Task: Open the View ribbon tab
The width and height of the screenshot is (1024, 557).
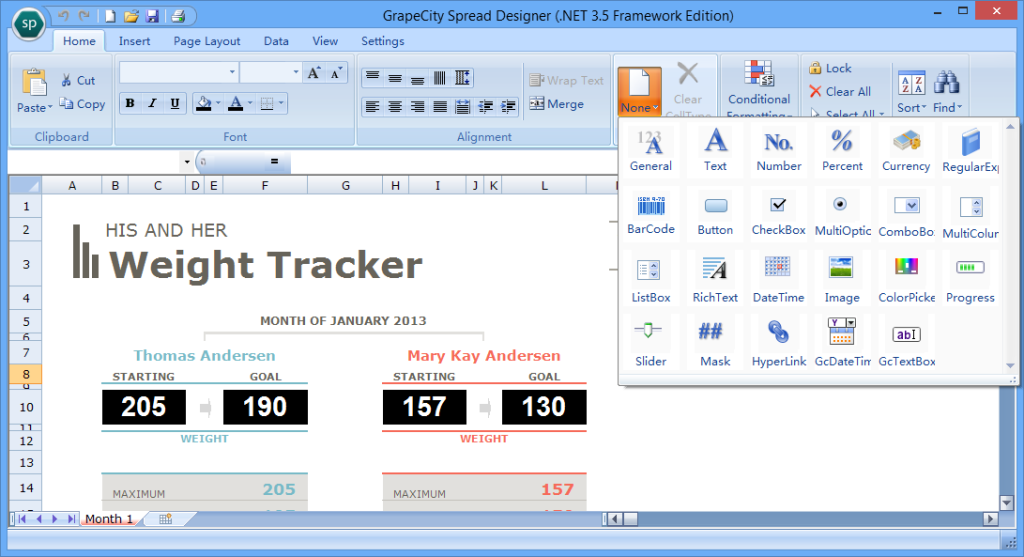Action: (x=325, y=41)
